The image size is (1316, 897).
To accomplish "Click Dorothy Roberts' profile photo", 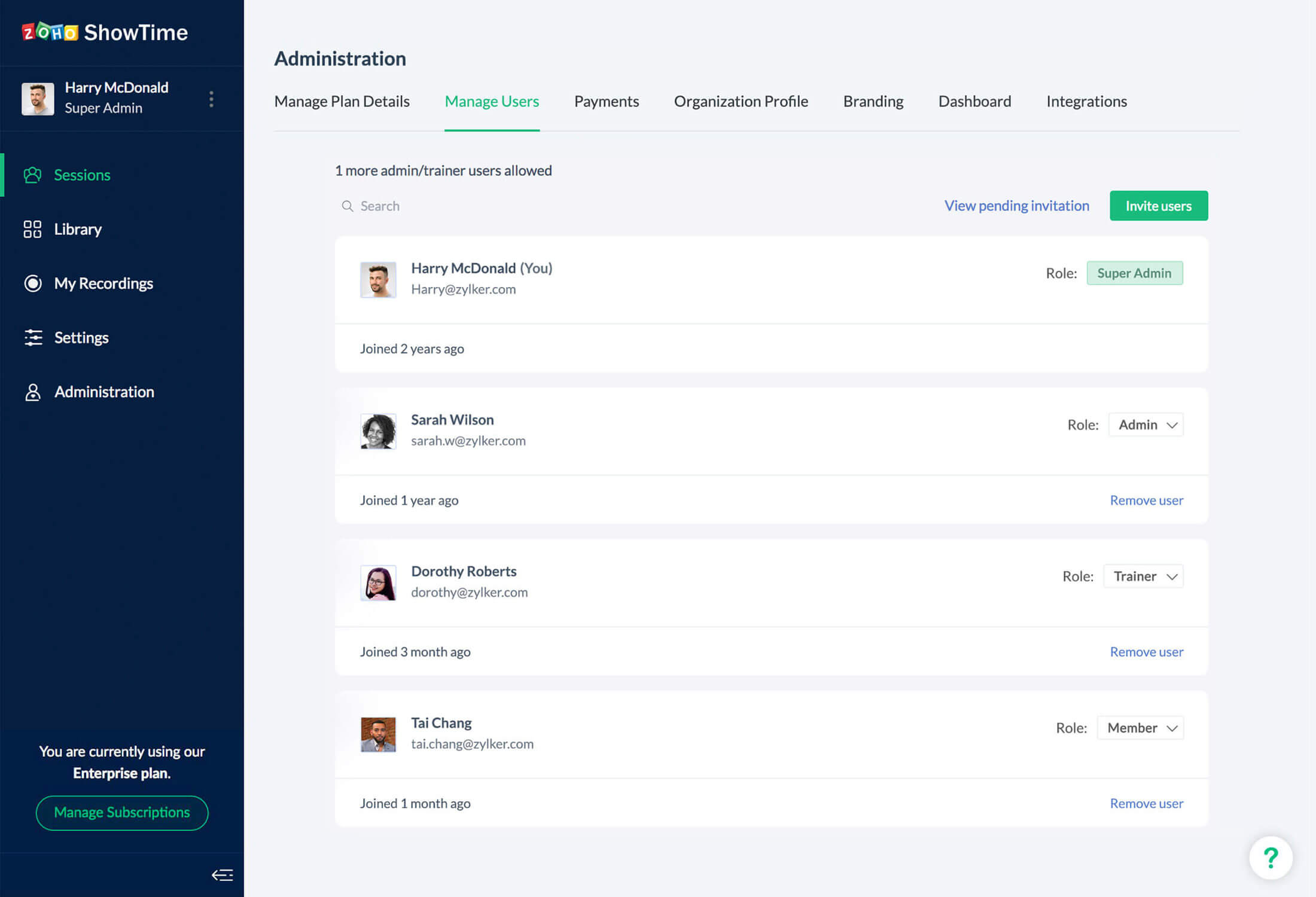I will [x=378, y=582].
